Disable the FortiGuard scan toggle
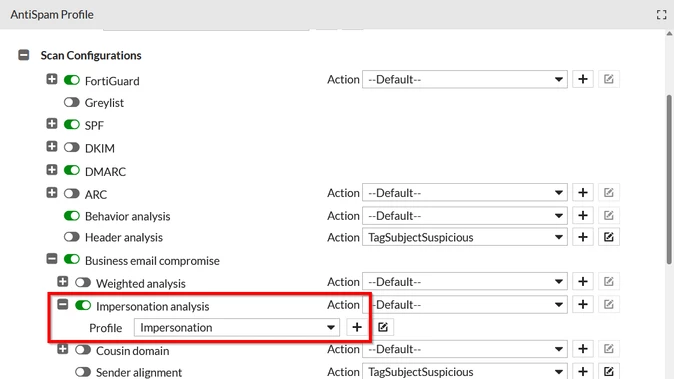The width and height of the screenshot is (674, 379). (72, 80)
